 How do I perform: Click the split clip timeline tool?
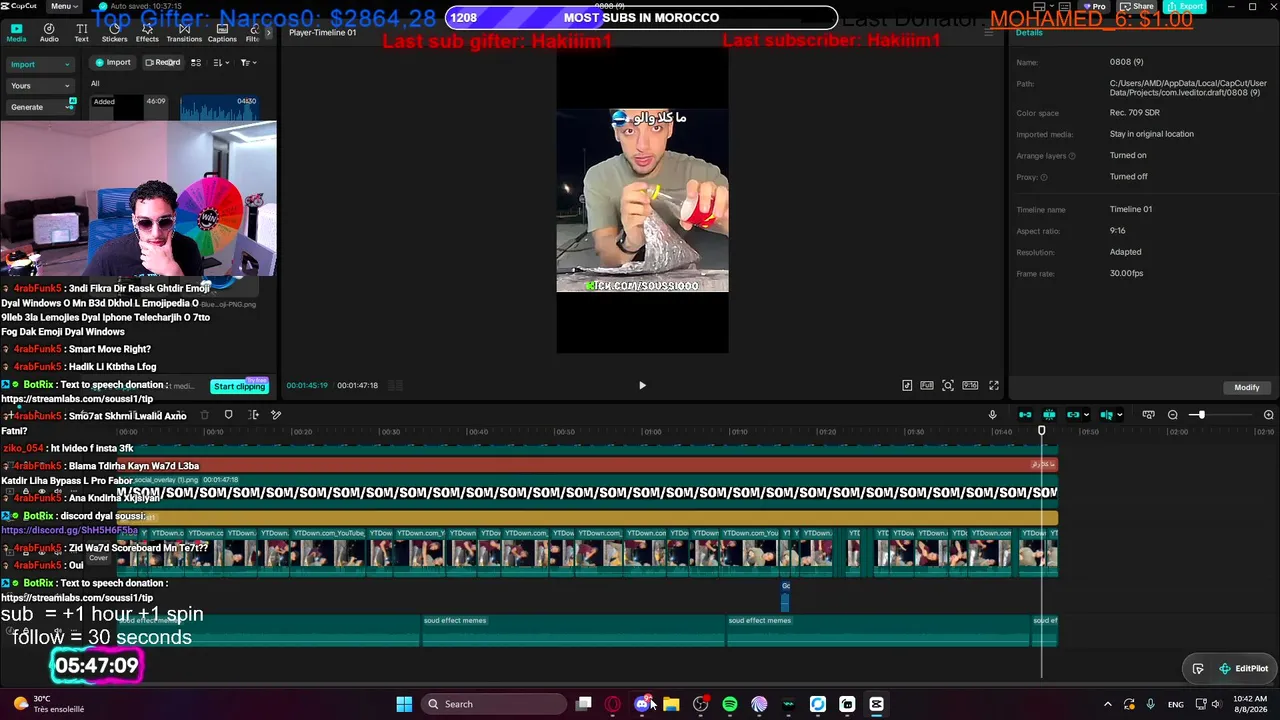(x=253, y=415)
